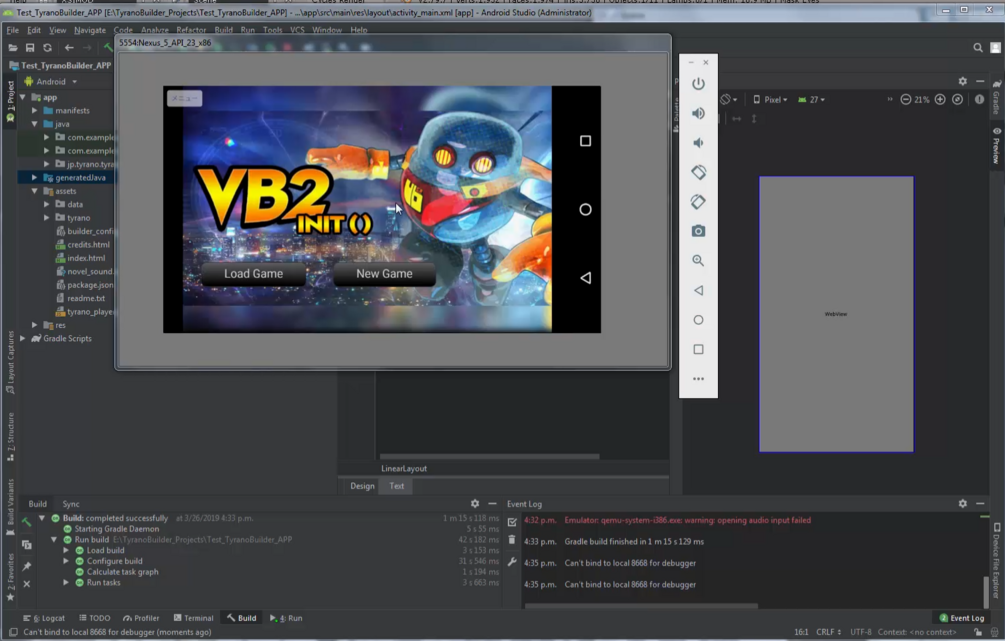Click Home circle in emulator side toolbar

tap(698, 320)
